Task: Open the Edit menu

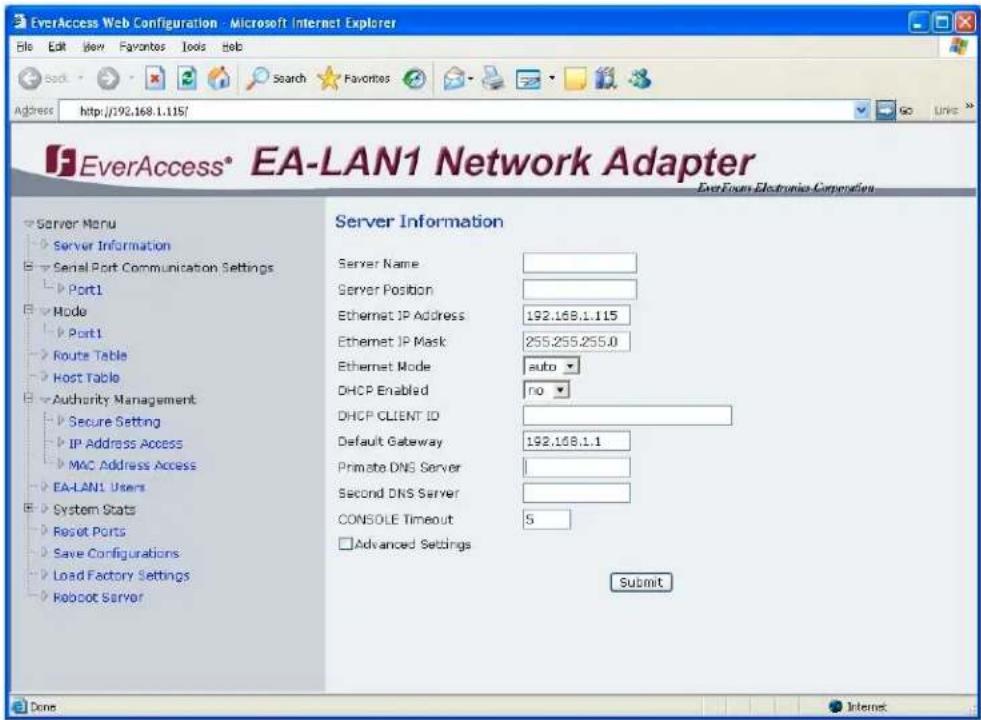Action: coord(57,46)
